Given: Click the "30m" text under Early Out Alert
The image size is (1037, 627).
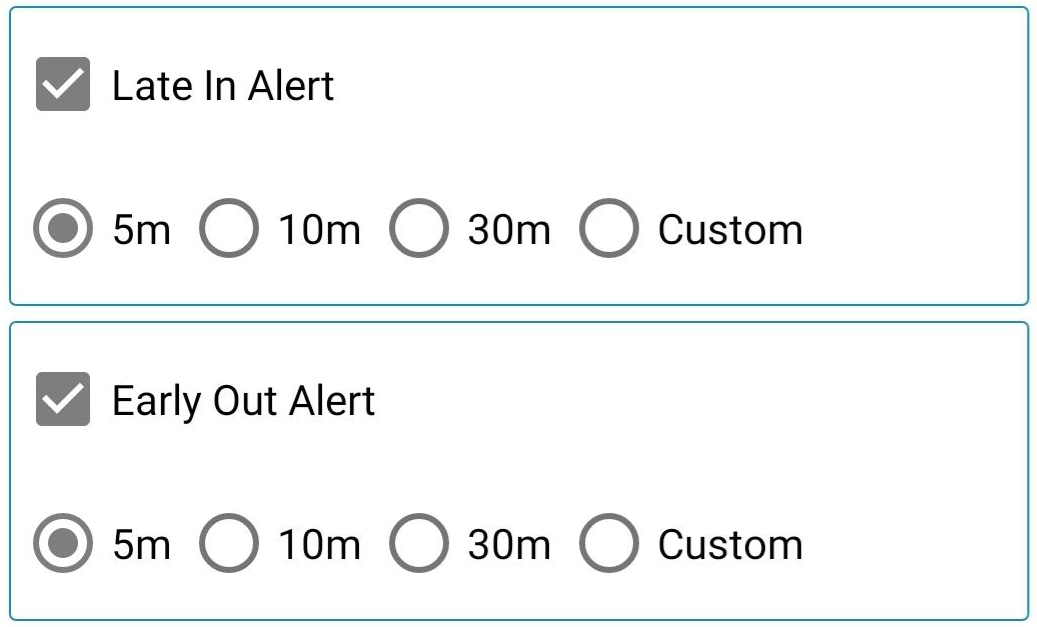Looking at the screenshot, I should pyautogui.click(x=508, y=546).
